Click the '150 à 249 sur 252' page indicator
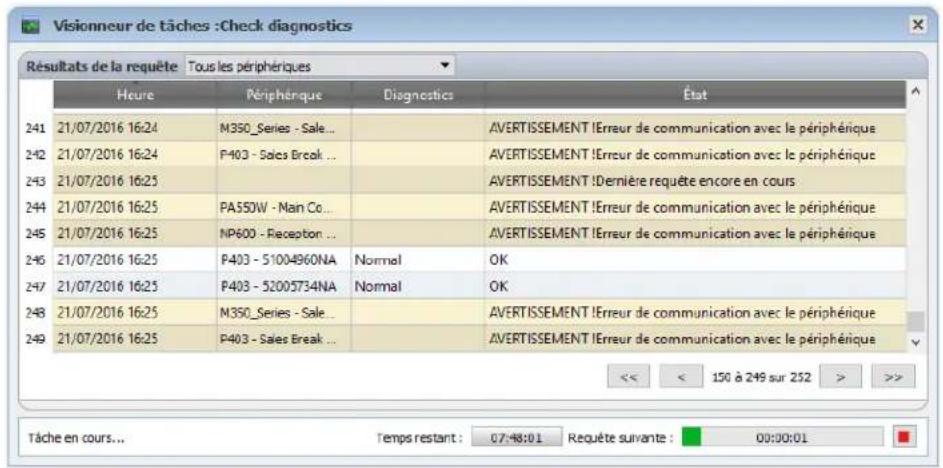Screen dimensions: 943x468 tap(761, 378)
